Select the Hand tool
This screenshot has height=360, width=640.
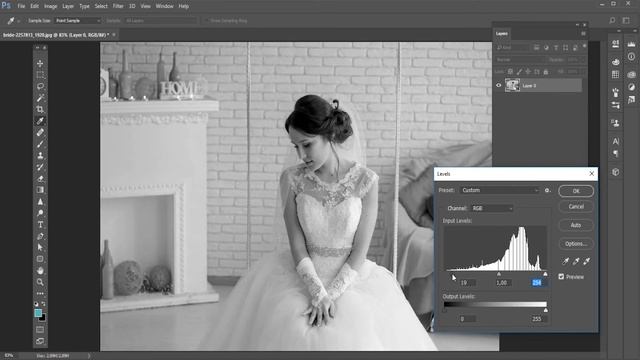40,271
